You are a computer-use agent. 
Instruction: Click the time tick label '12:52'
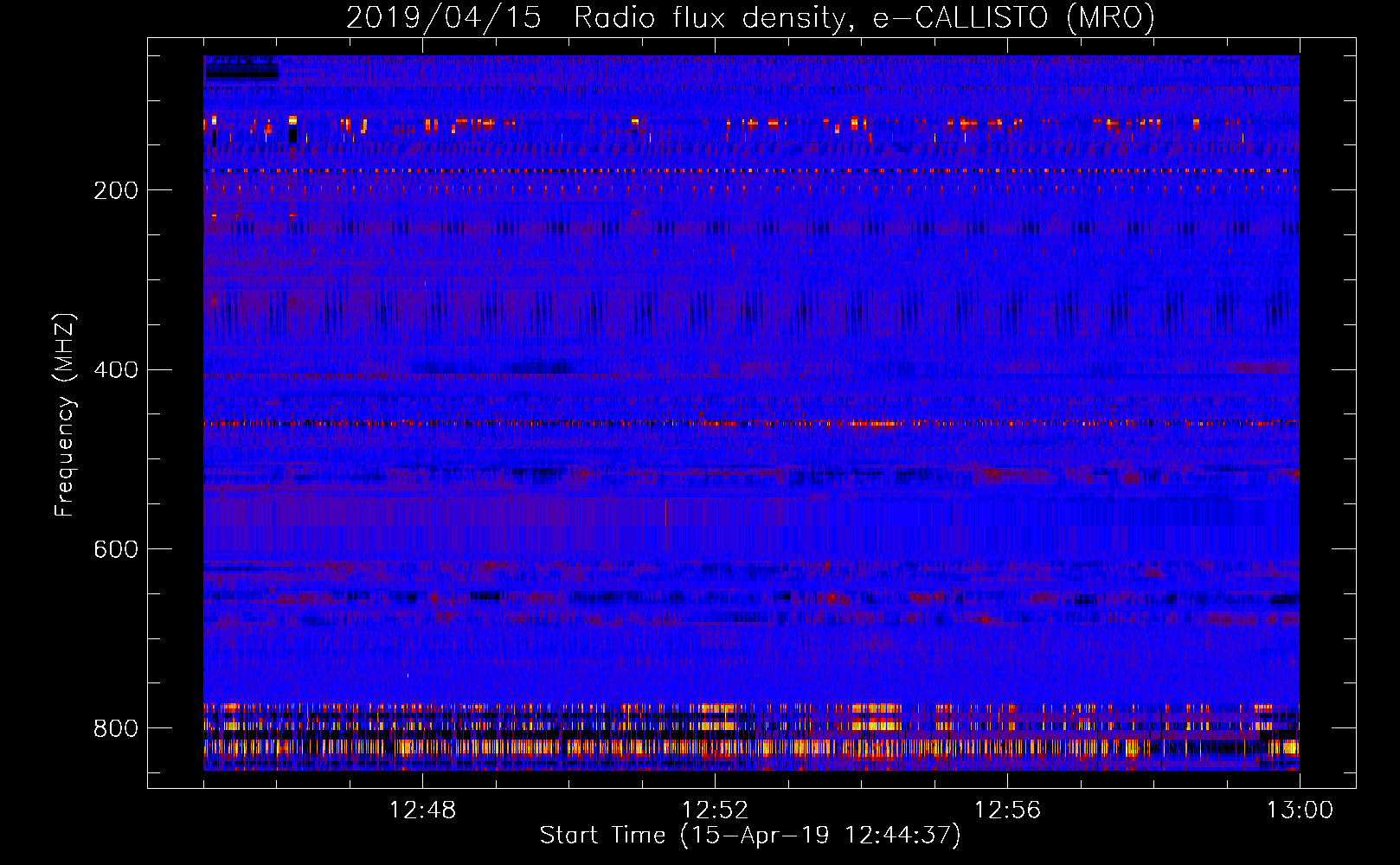point(715,811)
